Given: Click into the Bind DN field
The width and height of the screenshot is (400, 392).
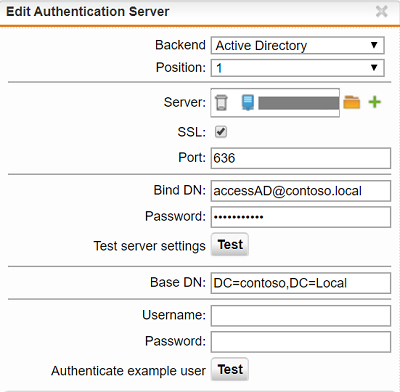Looking at the screenshot, I should click(301, 191).
